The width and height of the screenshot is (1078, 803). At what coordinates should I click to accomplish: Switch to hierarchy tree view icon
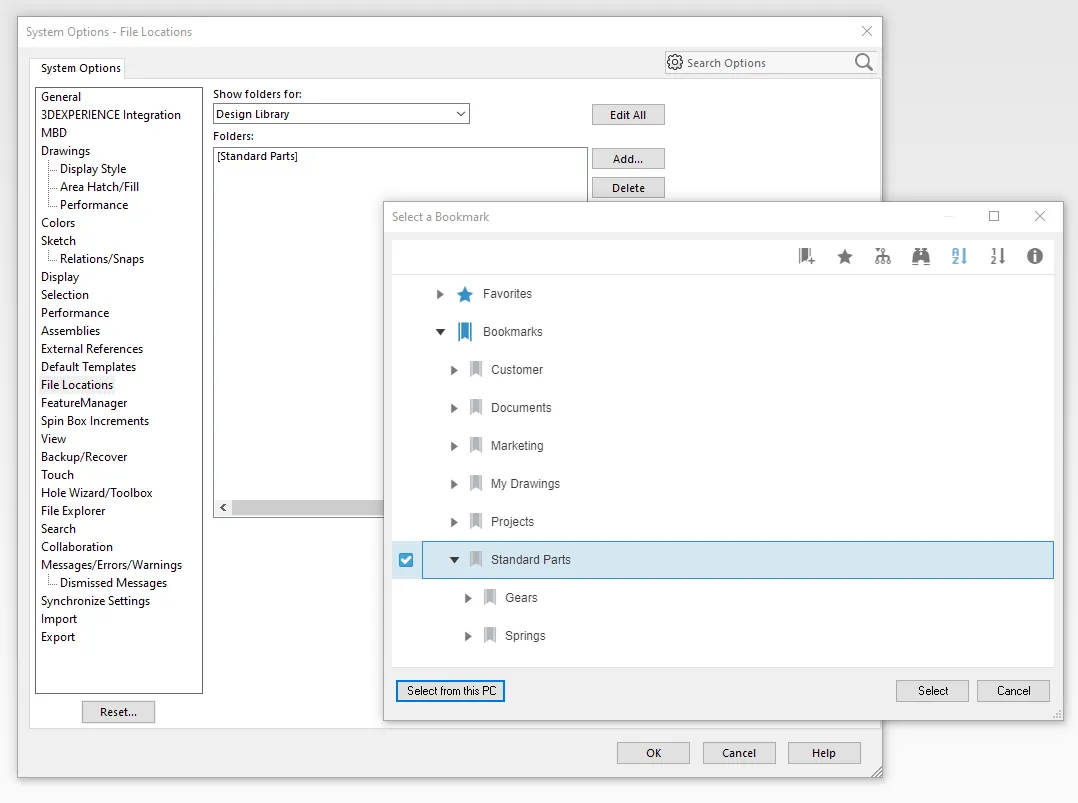(x=883, y=256)
